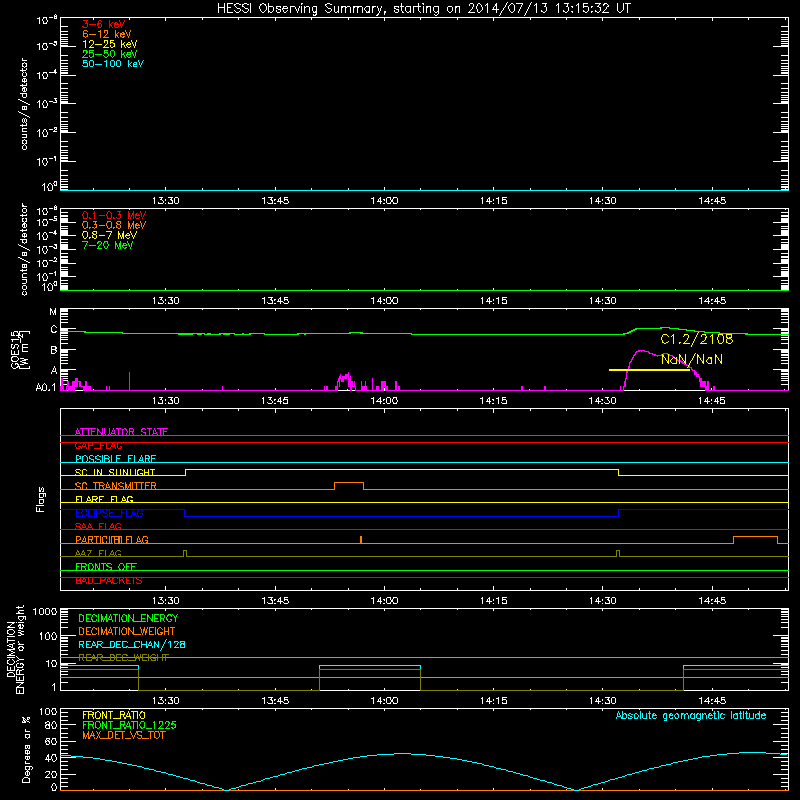Click the yellow flare interval bar
The width and height of the screenshot is (800, 800).
649,370
